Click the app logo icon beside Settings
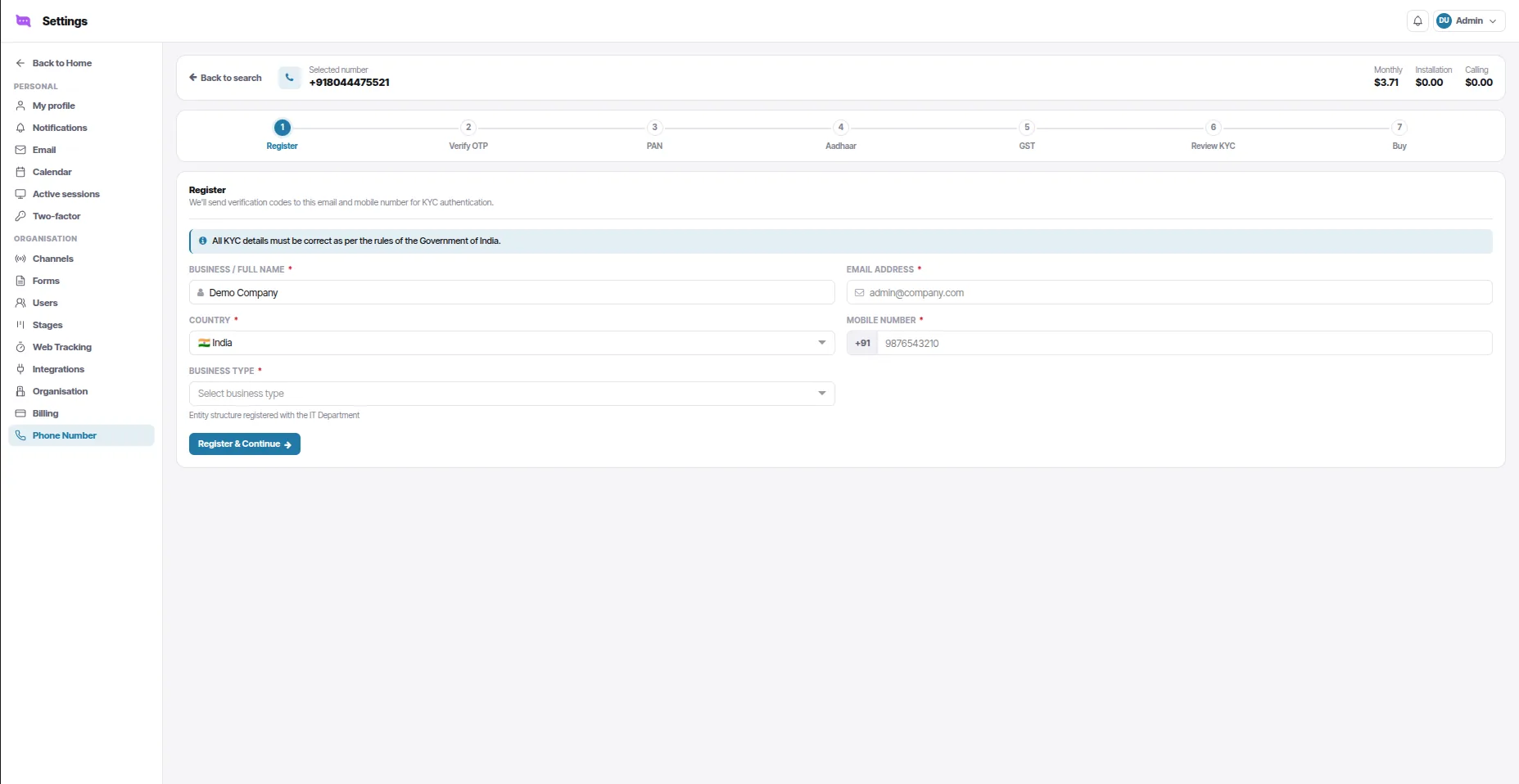Image resolution: width=1519 pixels, height=784 pixels. (23, 21)
